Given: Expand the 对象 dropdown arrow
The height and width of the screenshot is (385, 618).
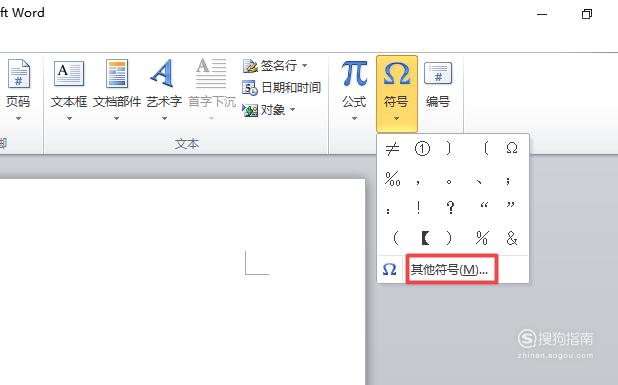Looking at the screenshot, I should coord(292,110).
